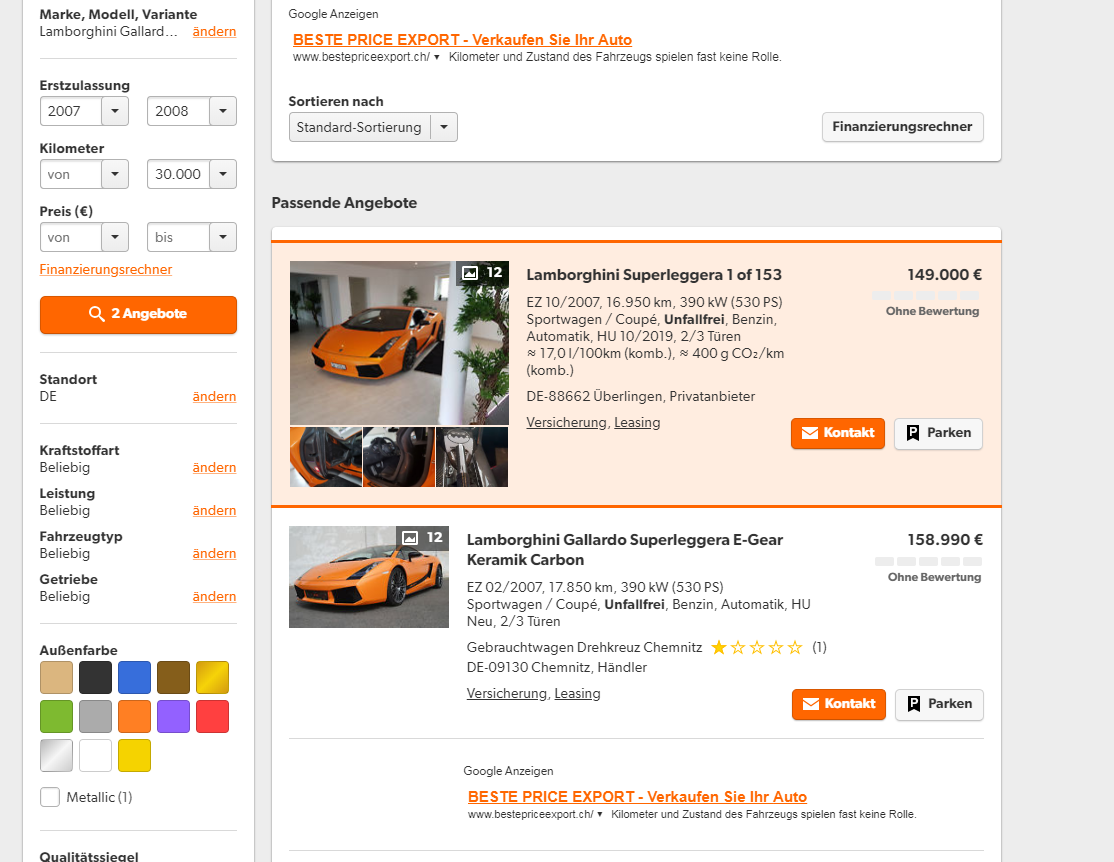Select the orange exterior color swatch
Image resolution: width=1114 pixels, height=862 pixels.
[134, 716]
